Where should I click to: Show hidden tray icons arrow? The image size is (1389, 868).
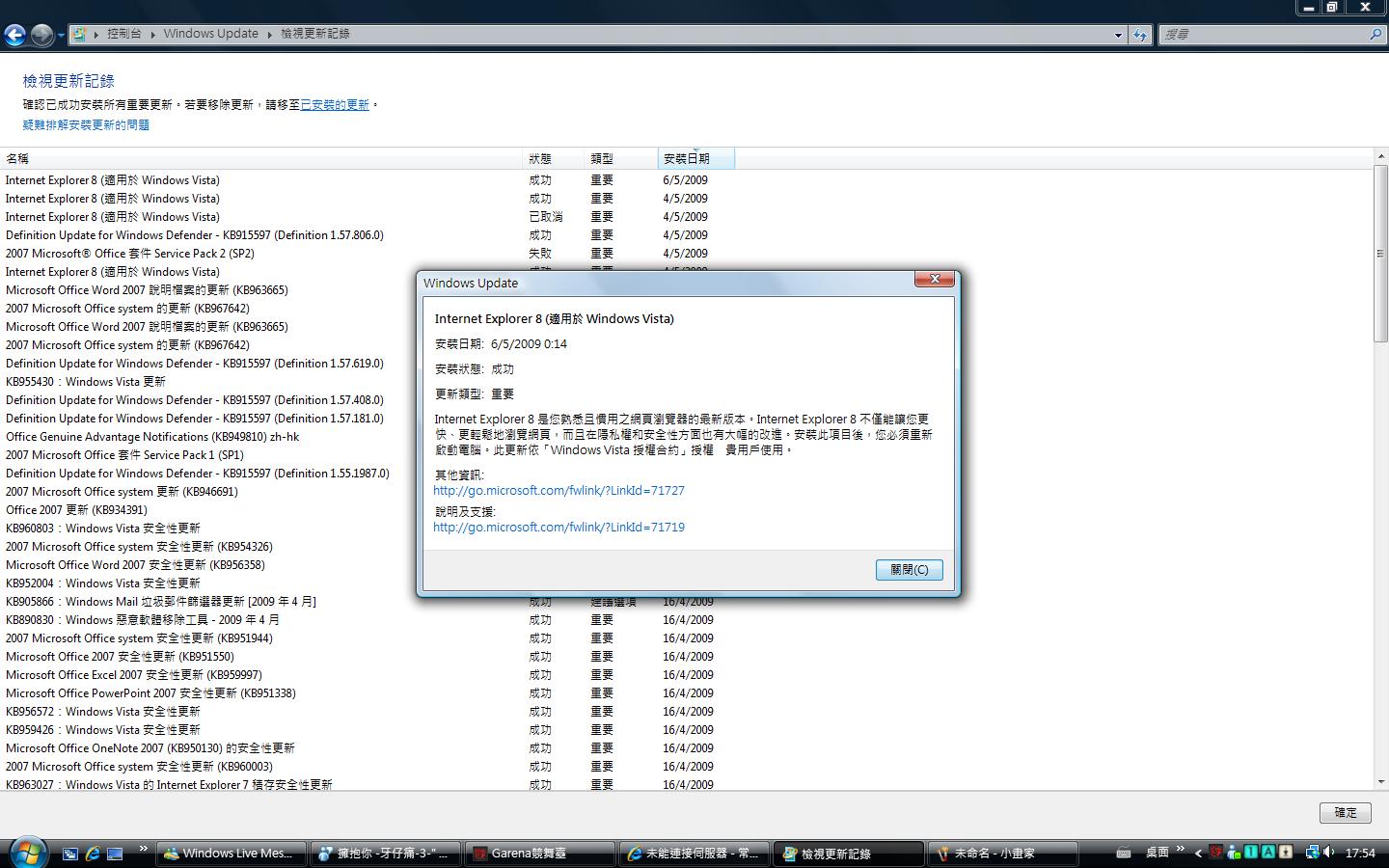click(1199, 853)
